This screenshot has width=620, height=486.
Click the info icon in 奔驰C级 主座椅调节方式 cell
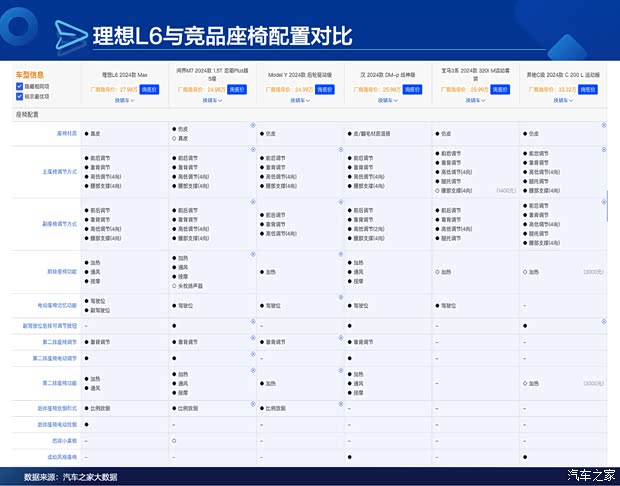click(603, 148)
